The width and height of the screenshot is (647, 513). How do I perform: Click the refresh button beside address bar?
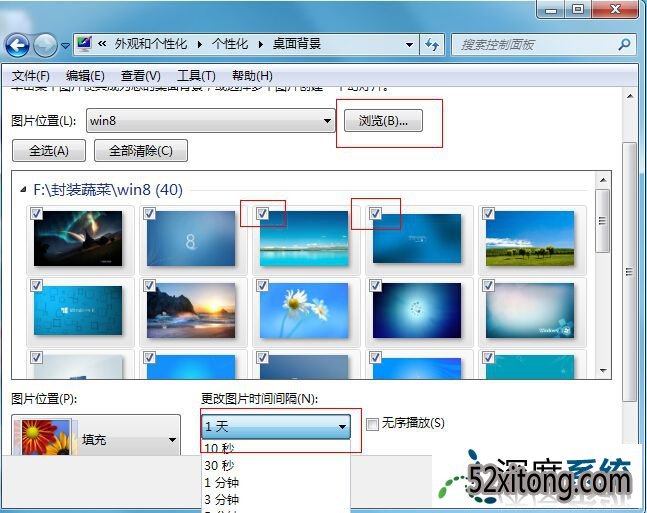pyautogui.click(x=432, y=44)
